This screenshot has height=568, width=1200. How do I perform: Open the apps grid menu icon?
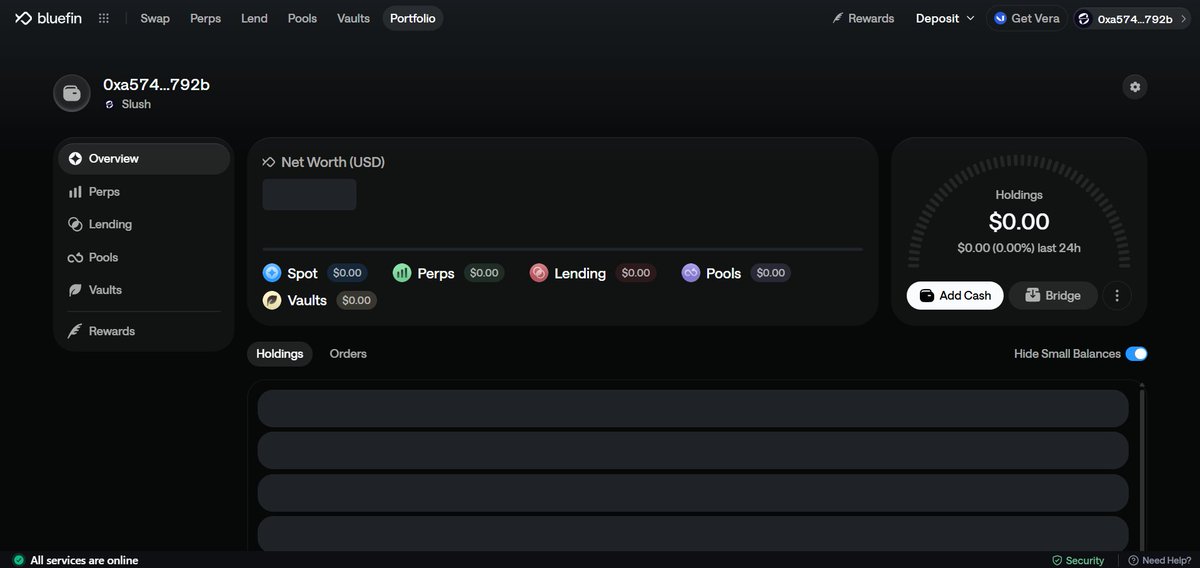click(104, 18)
